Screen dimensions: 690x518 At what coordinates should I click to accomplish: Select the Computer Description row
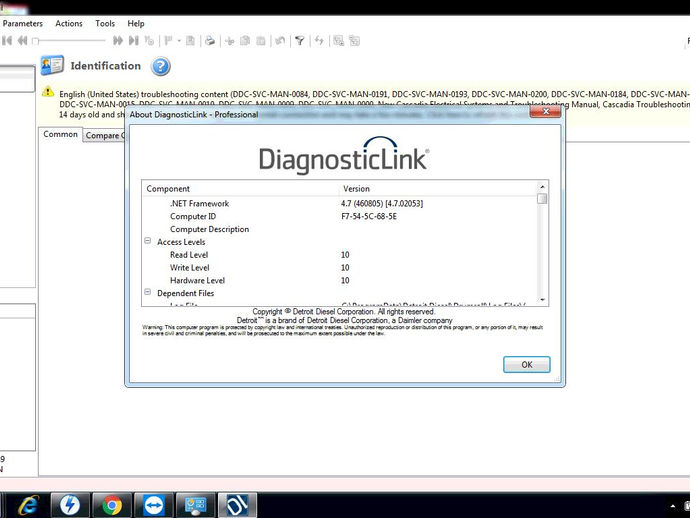point(340,229)
